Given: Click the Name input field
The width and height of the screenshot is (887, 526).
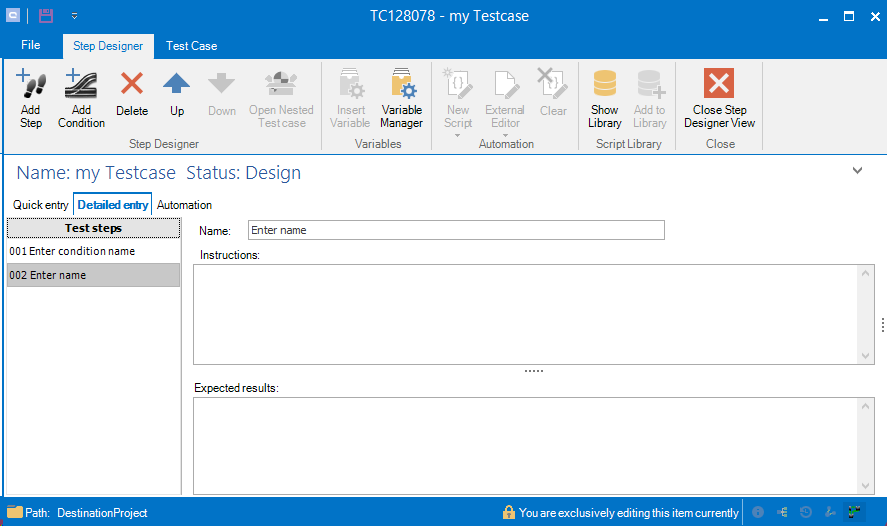Looking at the screenshot, I should [x=455, y=230].
